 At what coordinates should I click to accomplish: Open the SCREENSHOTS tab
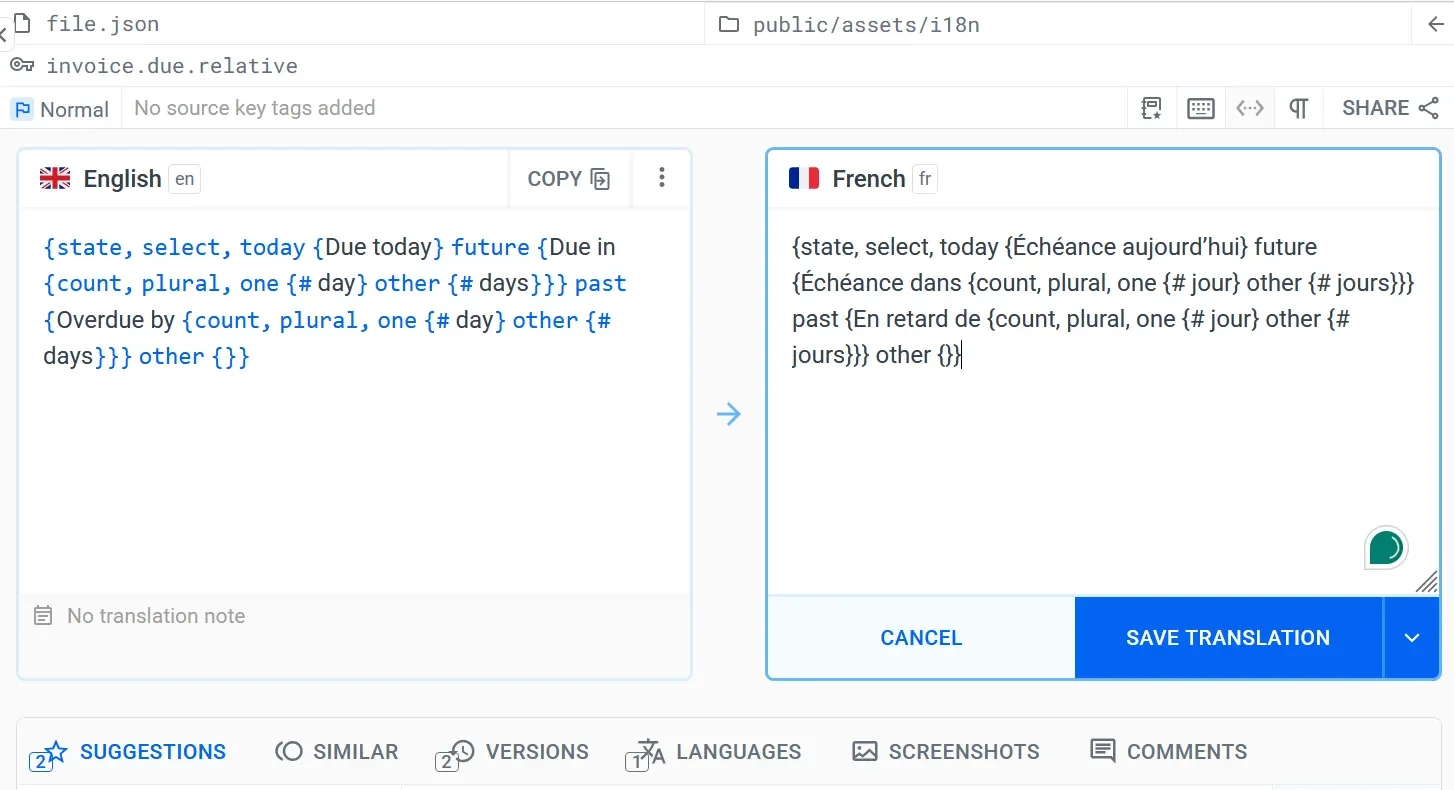(946, 752)
